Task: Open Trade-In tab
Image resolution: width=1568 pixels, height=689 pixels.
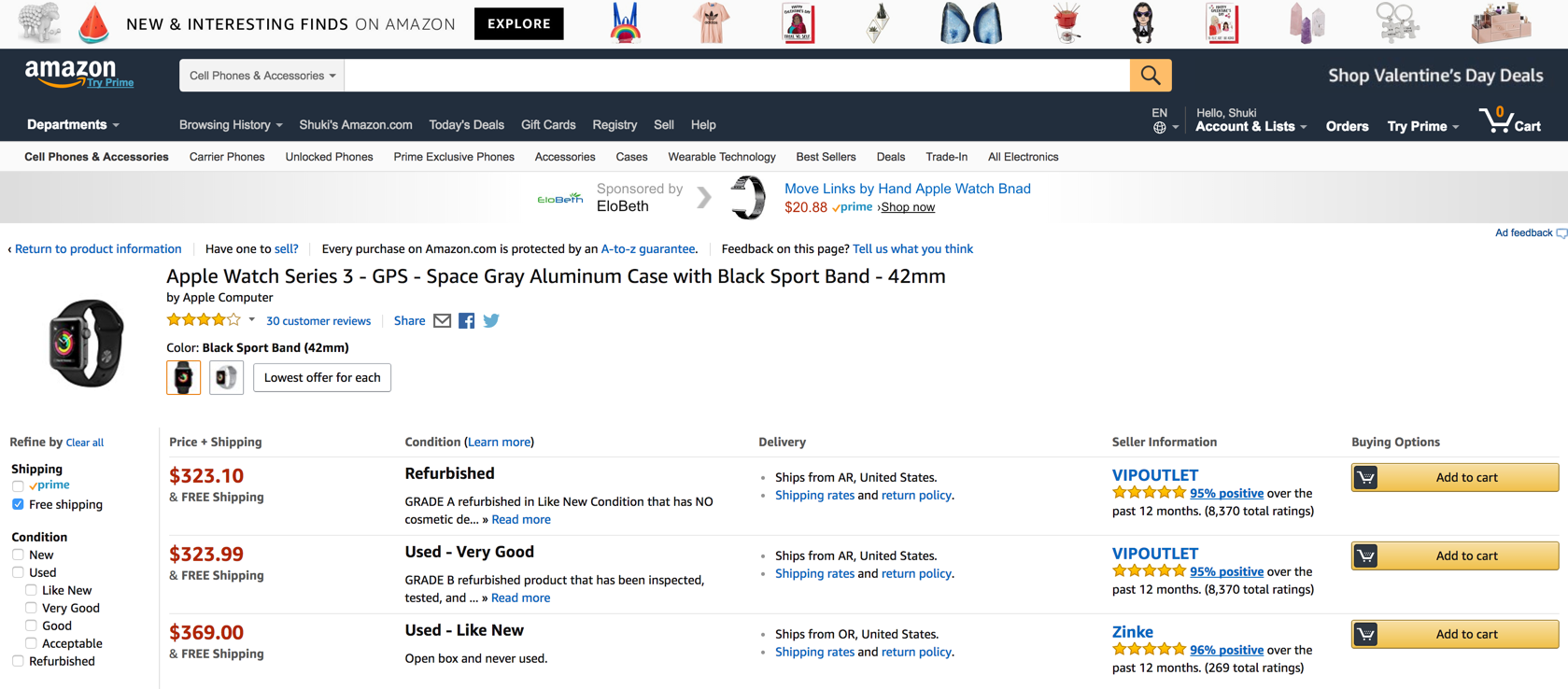Action: click(946, 157)
